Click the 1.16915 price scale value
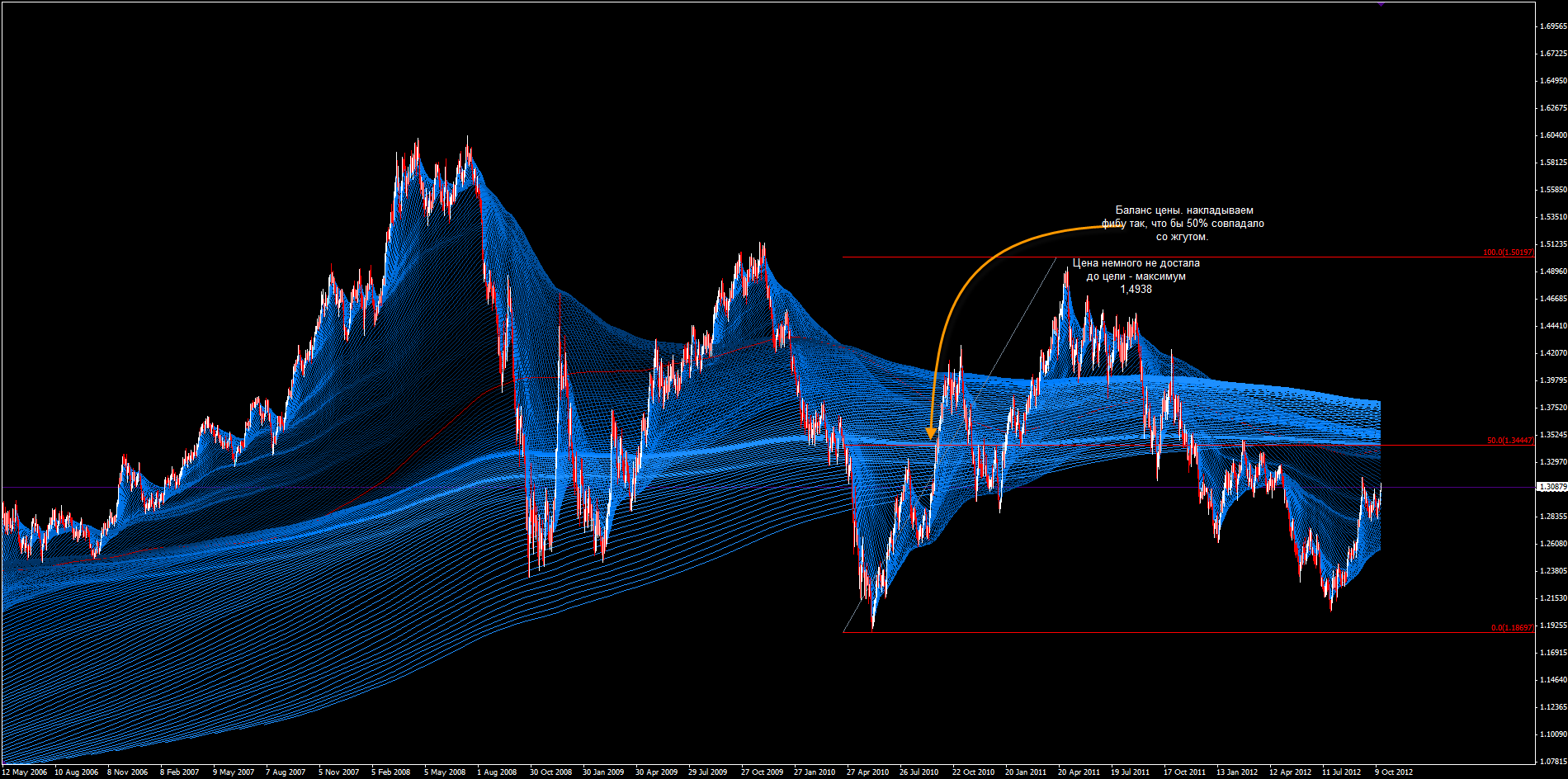This screenshot has height=779, width=1568. click(x=1553, y=653)
